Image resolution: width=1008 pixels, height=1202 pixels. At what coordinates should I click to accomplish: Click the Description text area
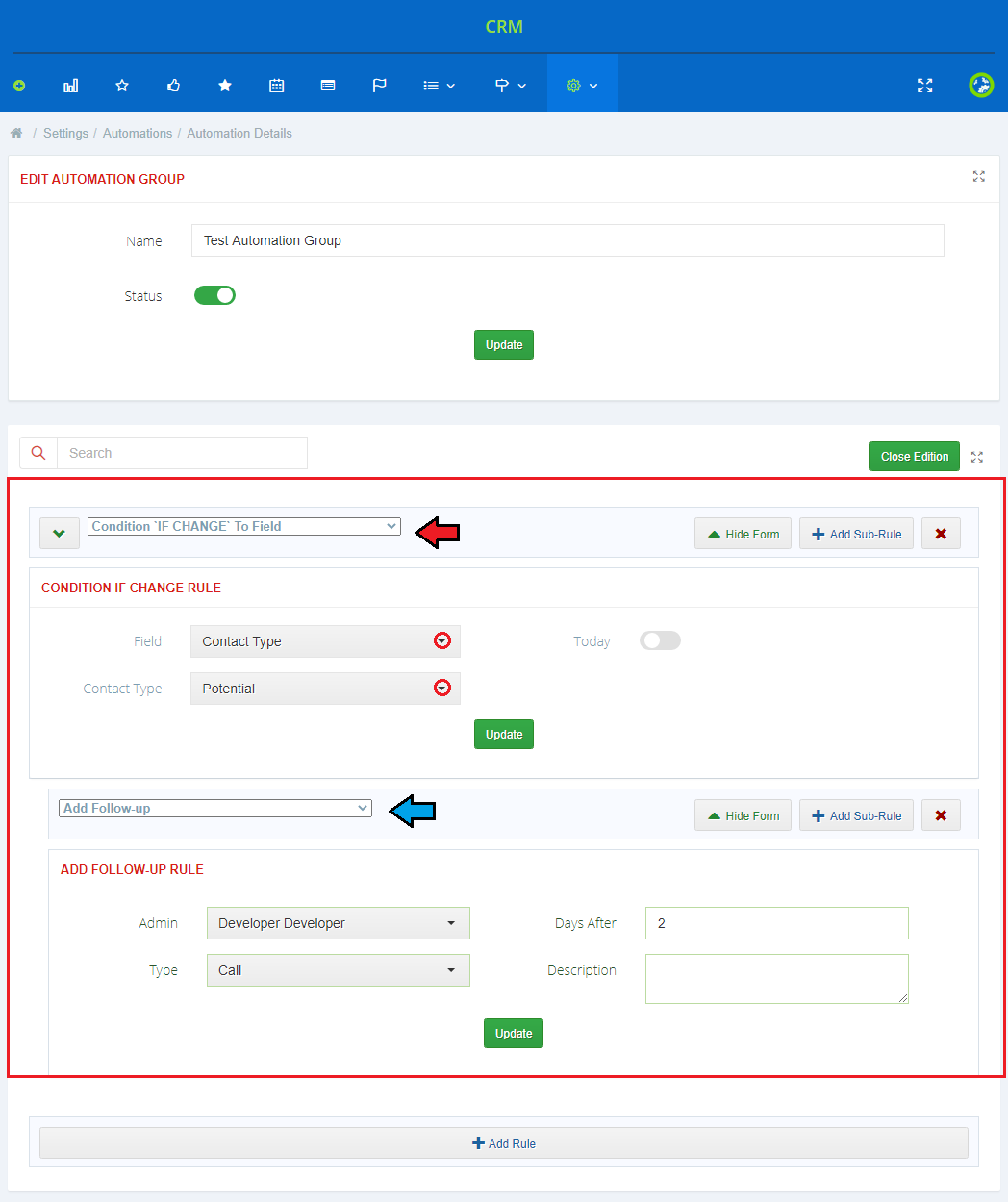tap(777, 979)
